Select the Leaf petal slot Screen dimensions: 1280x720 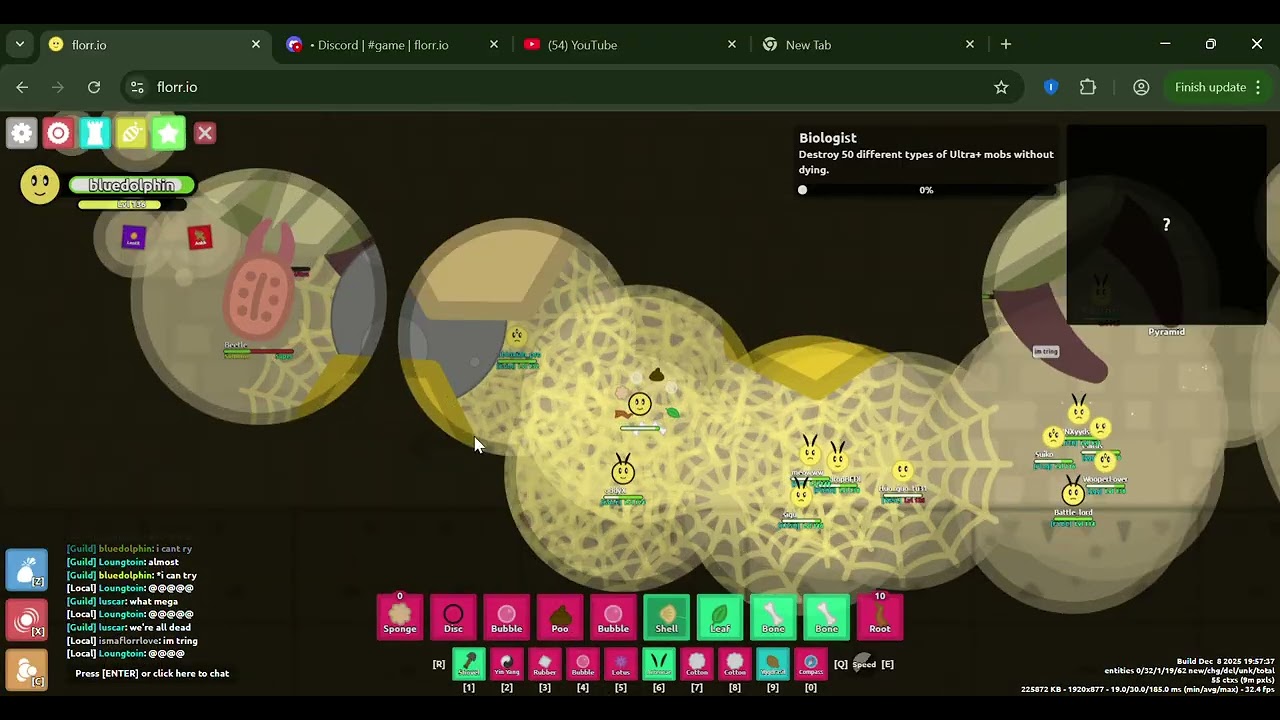(x=720, y=616)
